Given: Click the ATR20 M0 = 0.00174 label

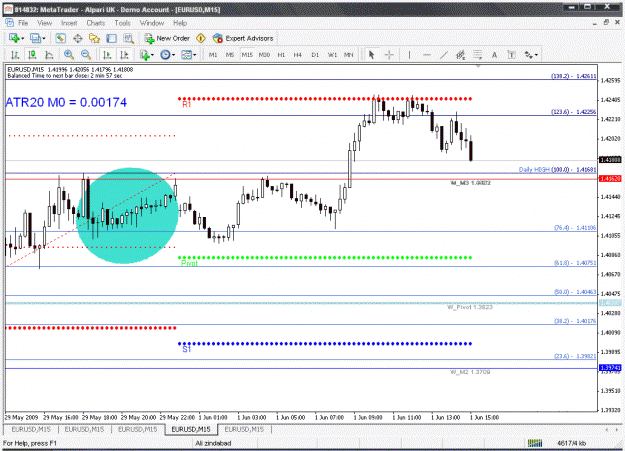Looking at the screenshot, I should pyautogui.click(x=66, y=102).
